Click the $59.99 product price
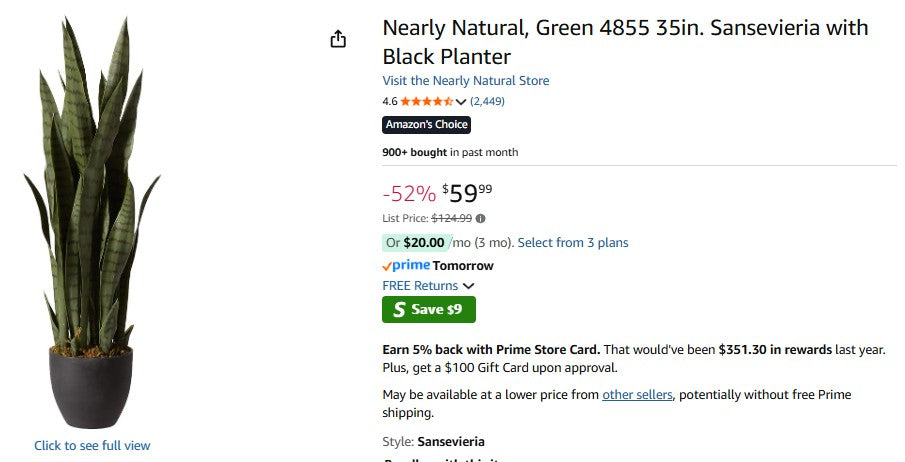The height and width of the screenshot is (462, 905). tap(467, 193)
